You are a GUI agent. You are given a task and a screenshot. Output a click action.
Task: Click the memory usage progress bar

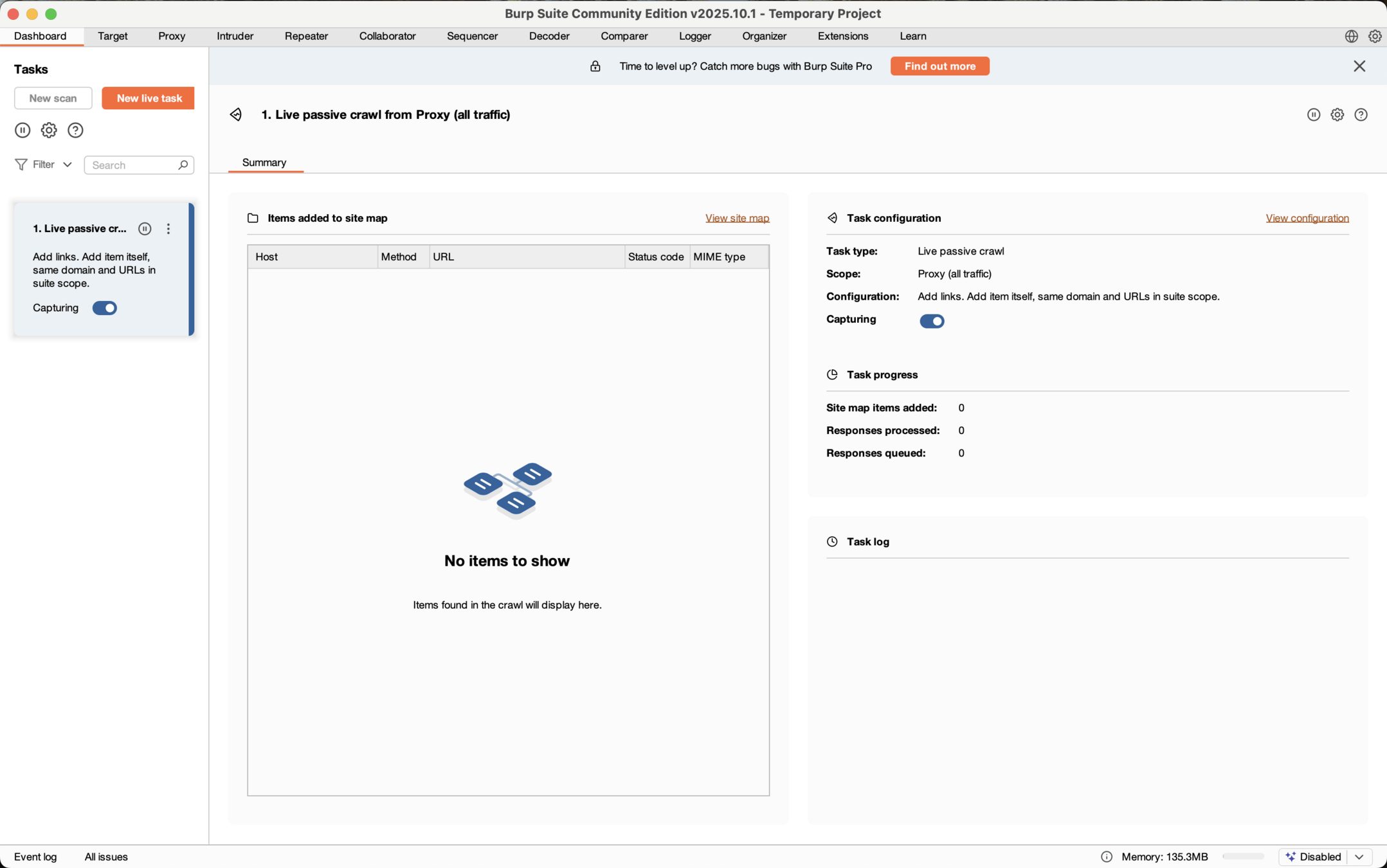1242,856
